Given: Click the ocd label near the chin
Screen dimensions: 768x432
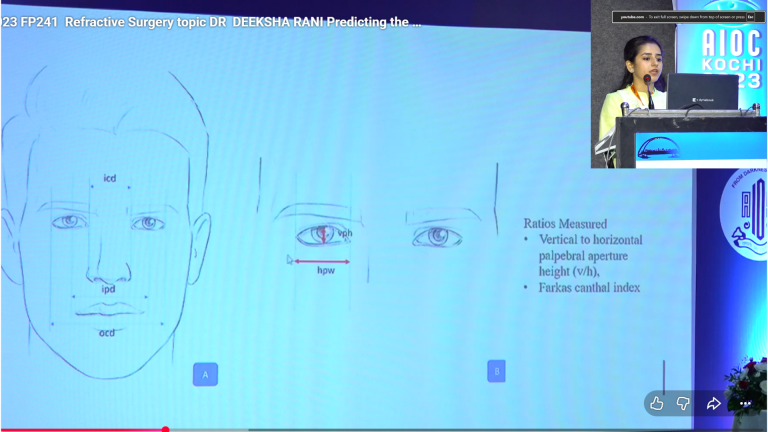Looking at the screenshot, I should pyautogui.click(x=107, y=333).
